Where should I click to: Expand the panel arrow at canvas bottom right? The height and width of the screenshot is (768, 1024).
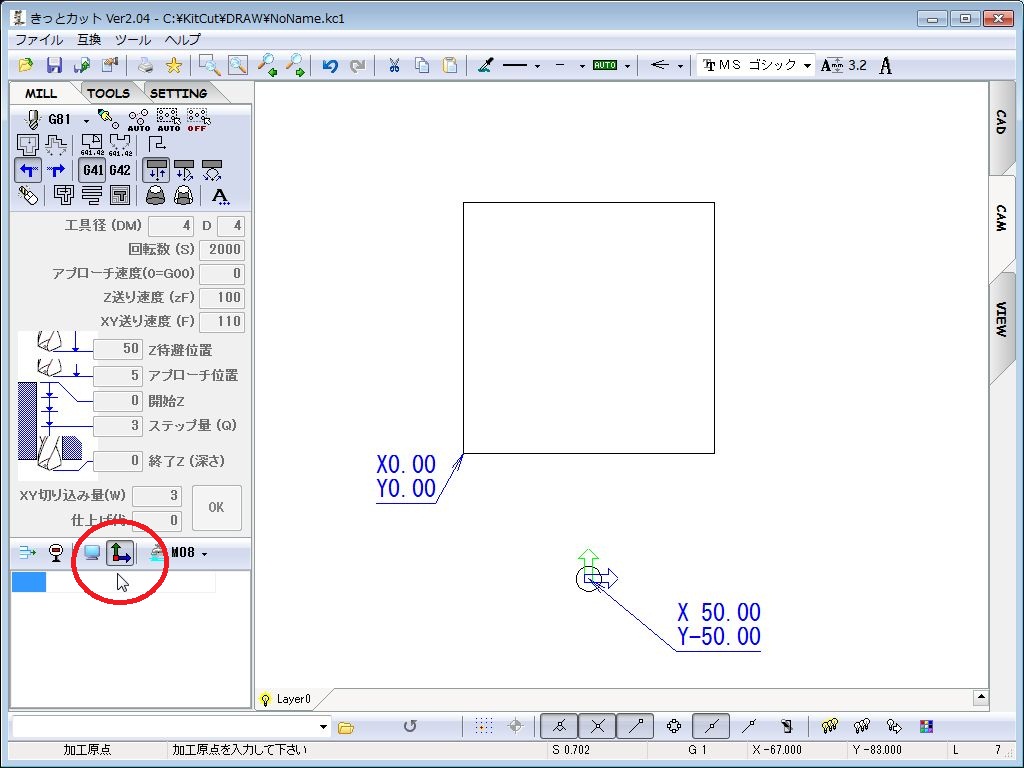click(980, 697)
